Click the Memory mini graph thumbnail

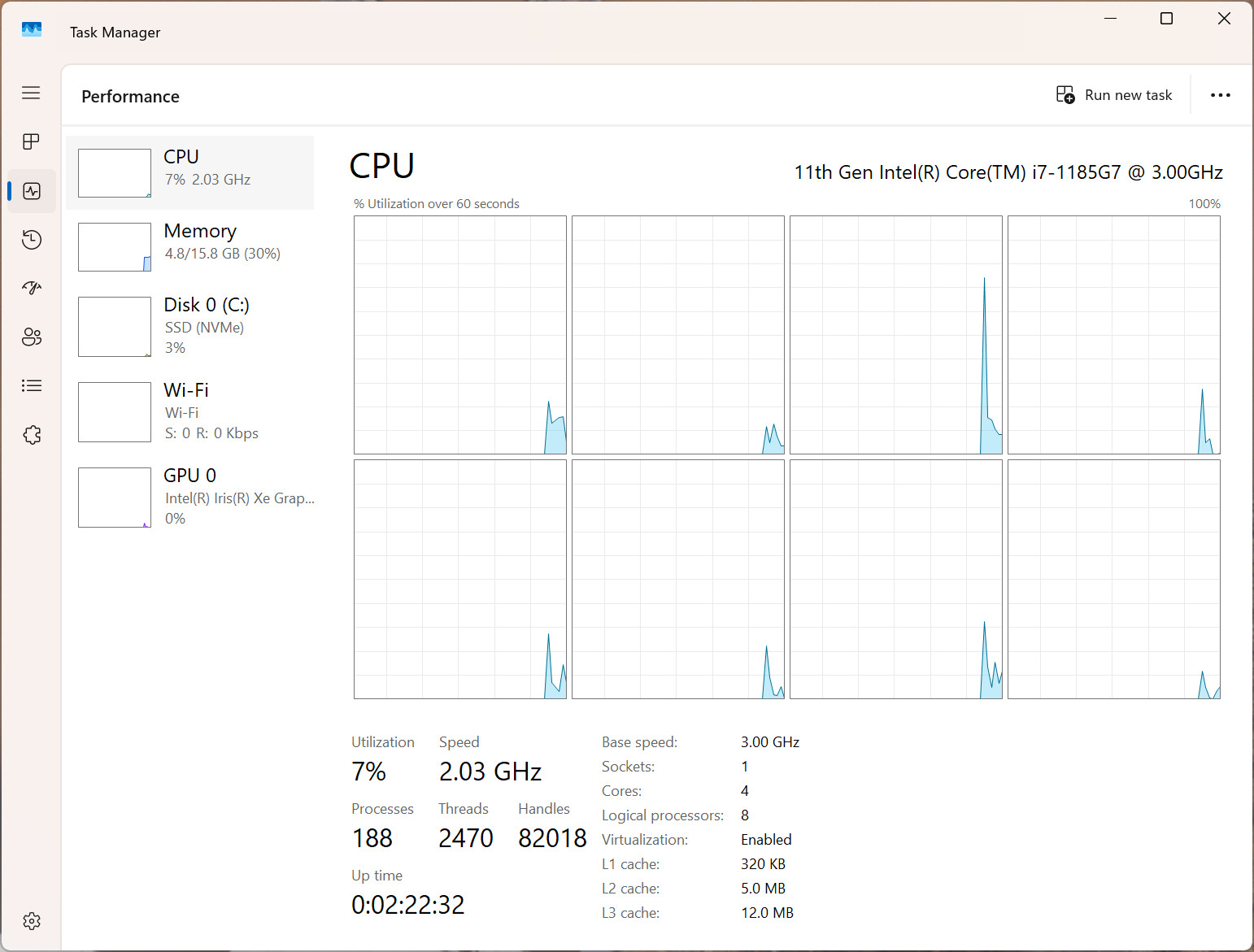pyautogui.click(x=115, y=247)
